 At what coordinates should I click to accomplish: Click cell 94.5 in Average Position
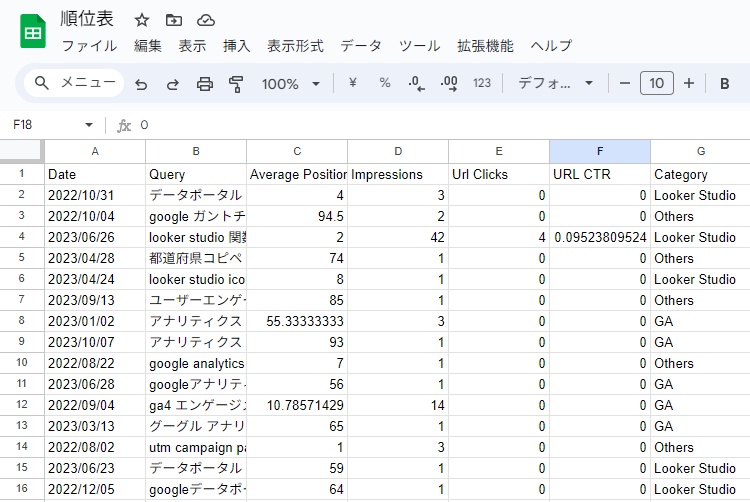(x=297, y=216)
